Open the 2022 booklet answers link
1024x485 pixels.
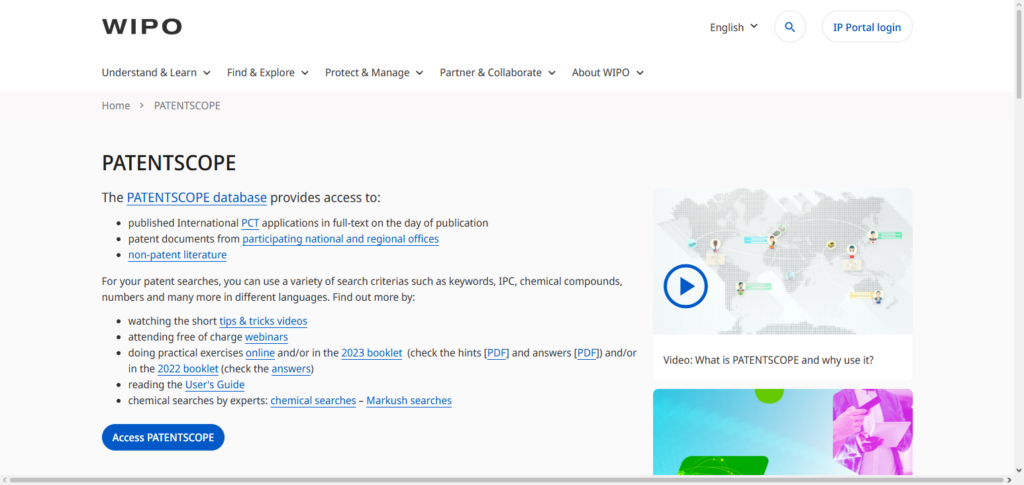click(291, 369)
